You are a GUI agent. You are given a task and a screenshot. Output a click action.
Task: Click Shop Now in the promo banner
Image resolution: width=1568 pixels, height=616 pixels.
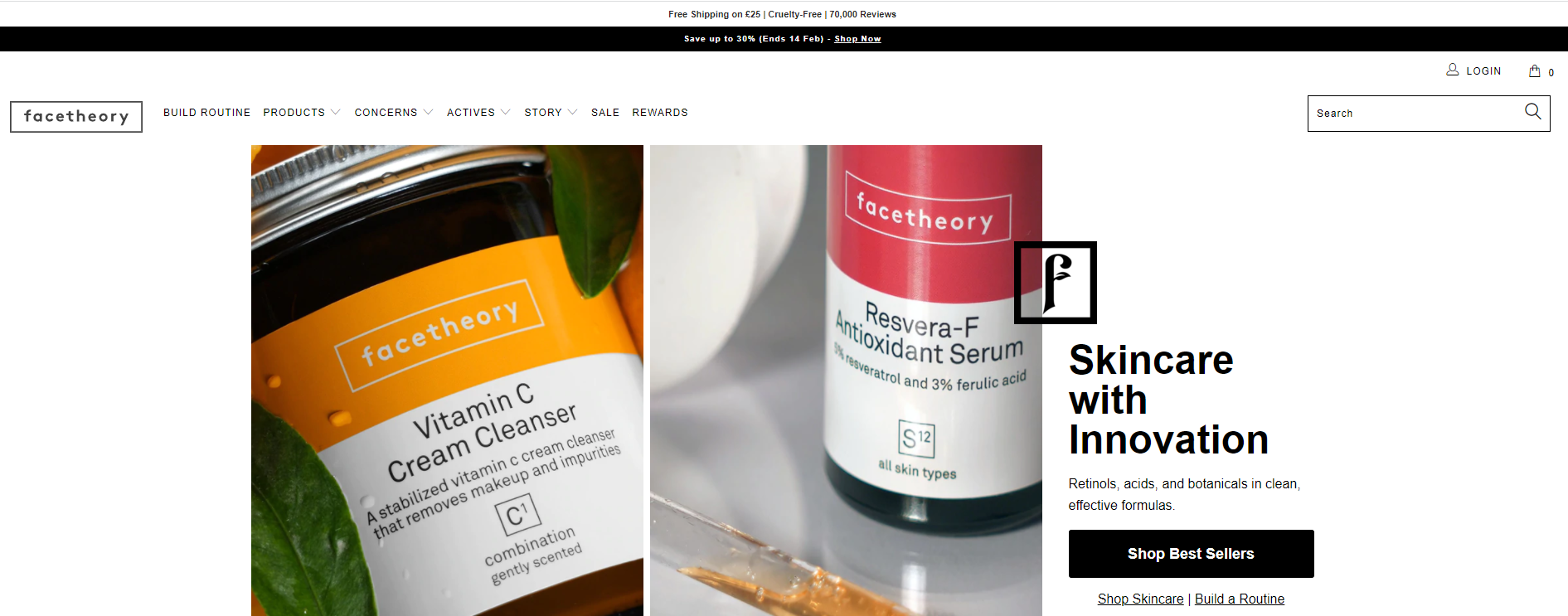(x=857, y=39)
